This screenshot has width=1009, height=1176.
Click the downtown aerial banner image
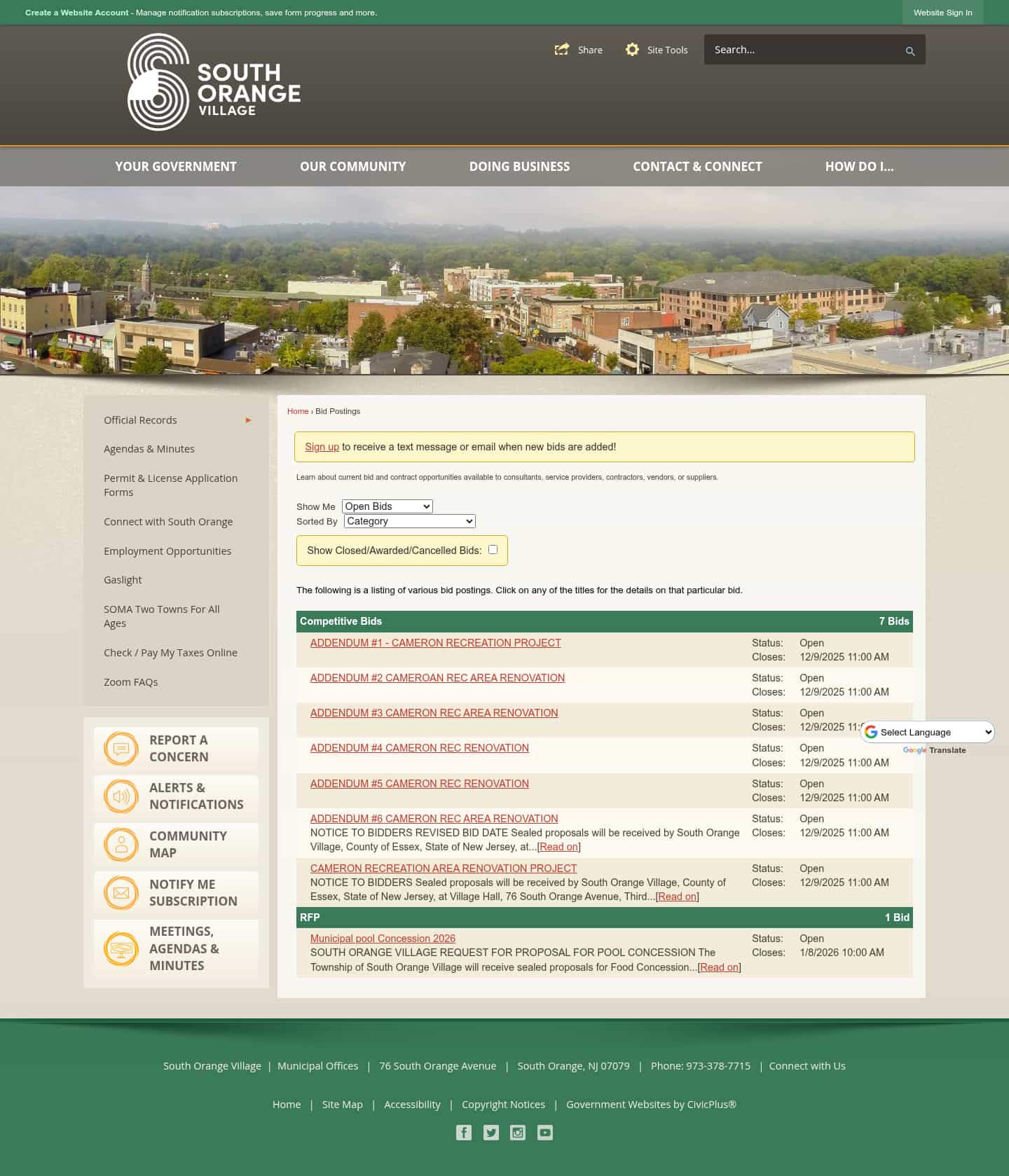coord(504,280)
